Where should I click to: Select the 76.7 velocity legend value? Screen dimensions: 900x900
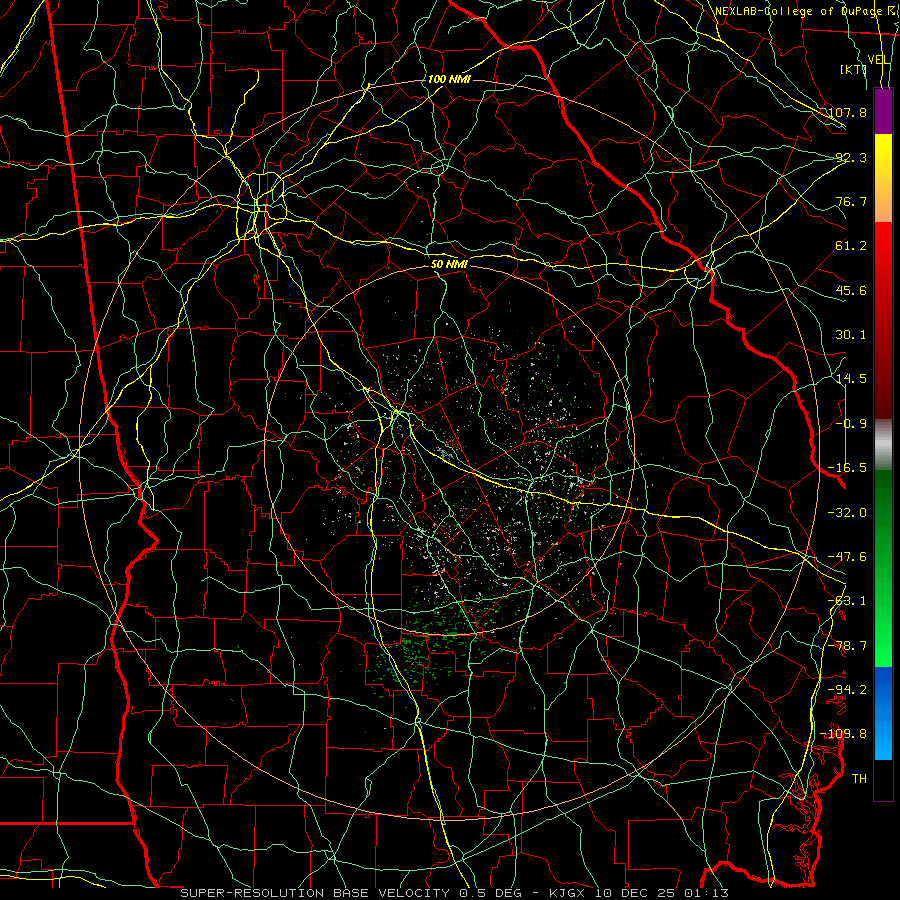tap(851, 201)
